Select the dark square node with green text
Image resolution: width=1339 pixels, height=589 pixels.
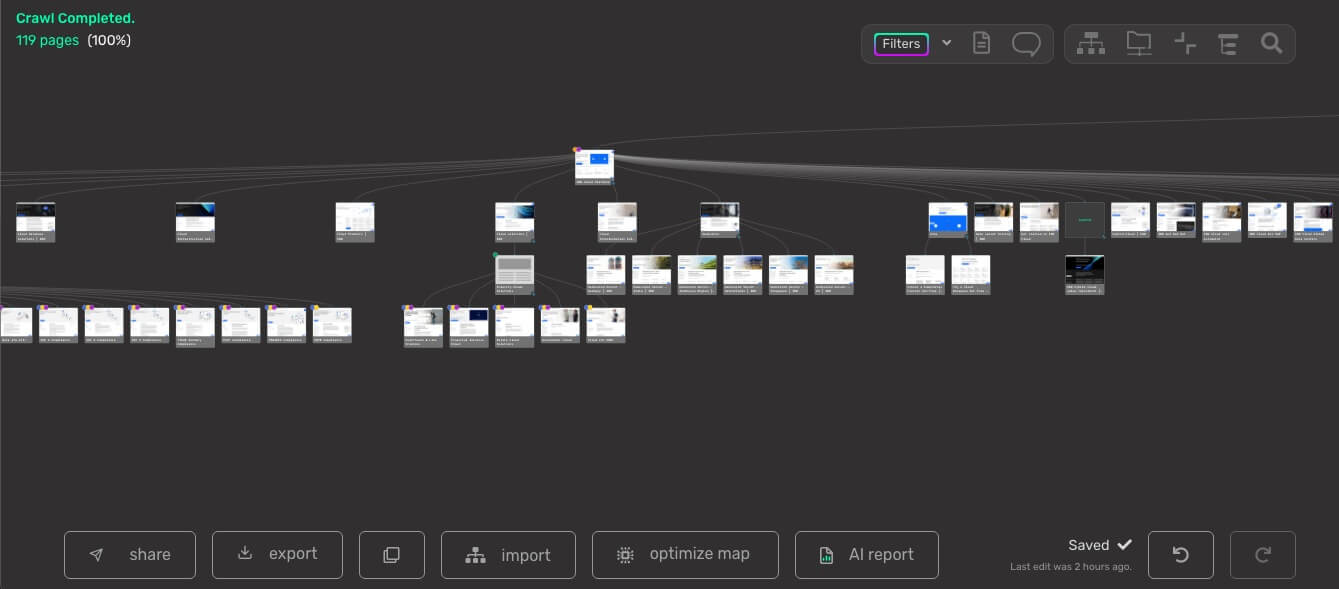tap(1084, 221)
